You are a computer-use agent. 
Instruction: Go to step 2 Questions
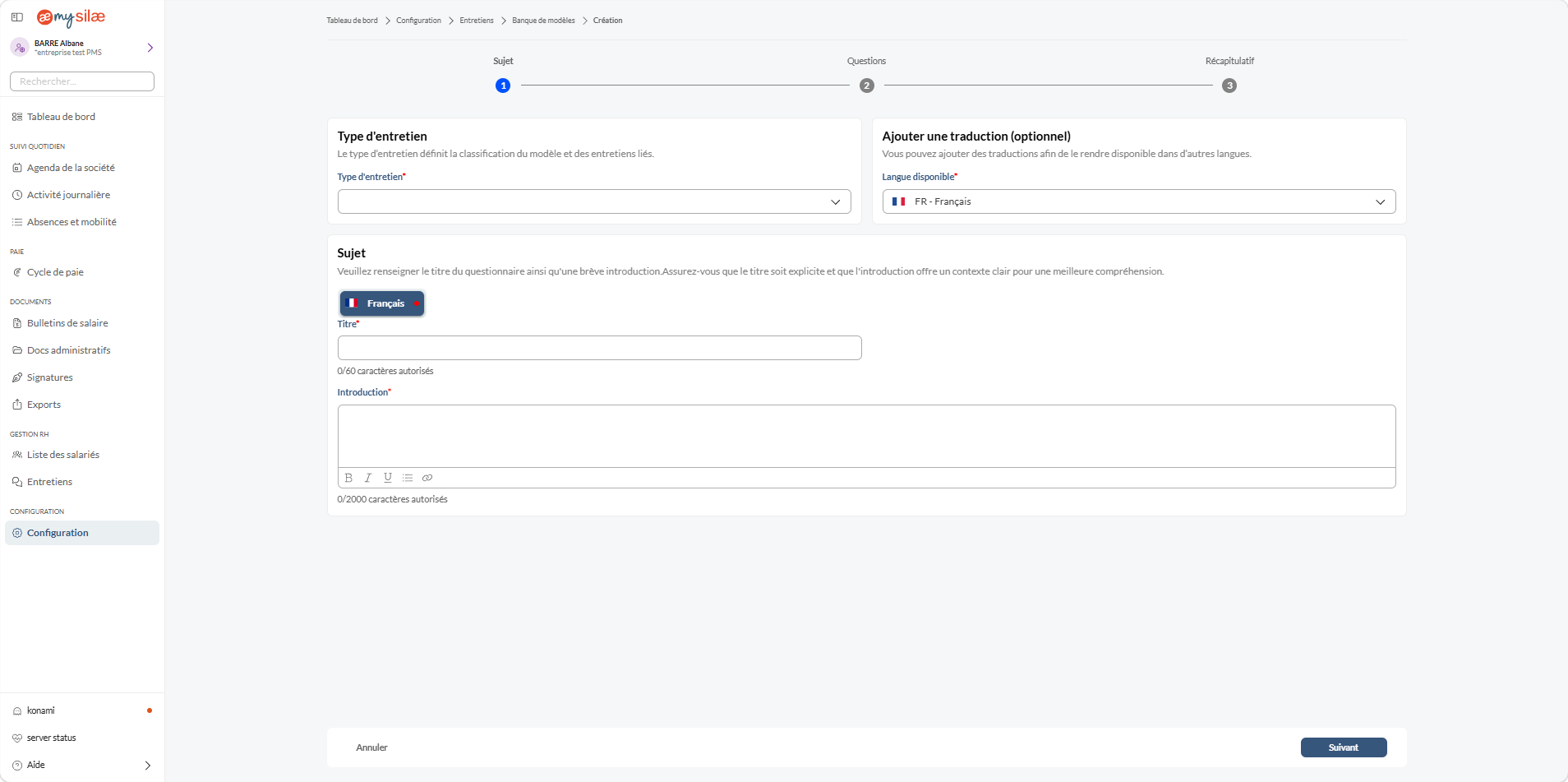tap(866, 86)
